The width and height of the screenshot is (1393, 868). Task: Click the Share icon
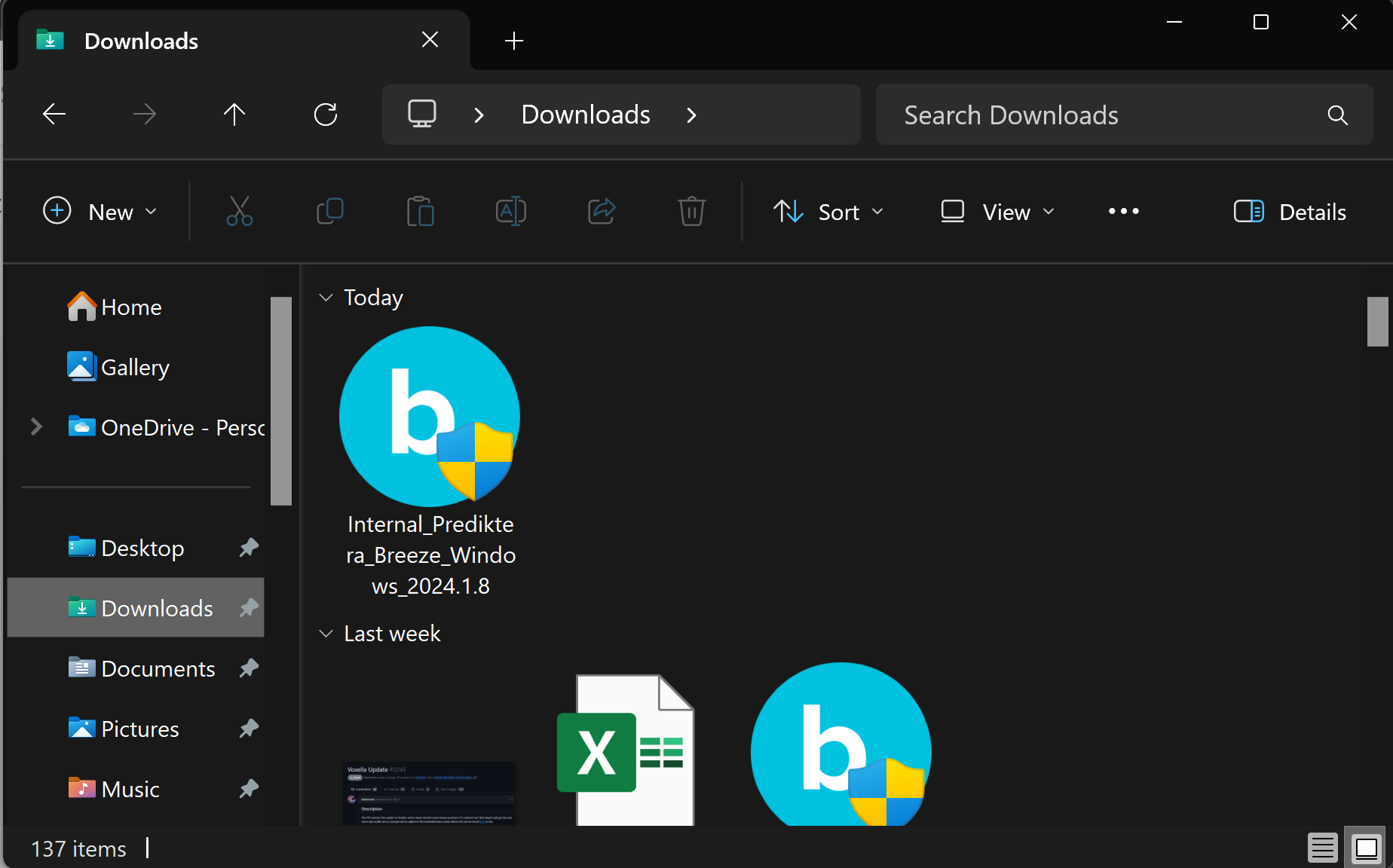click(x=602, y=211)
